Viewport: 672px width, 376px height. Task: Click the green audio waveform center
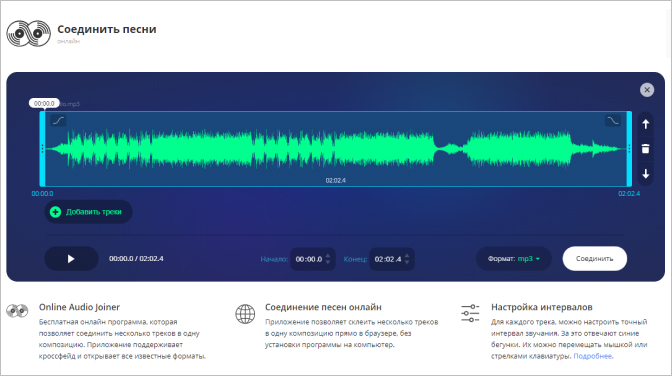click(x=336, y=149)
